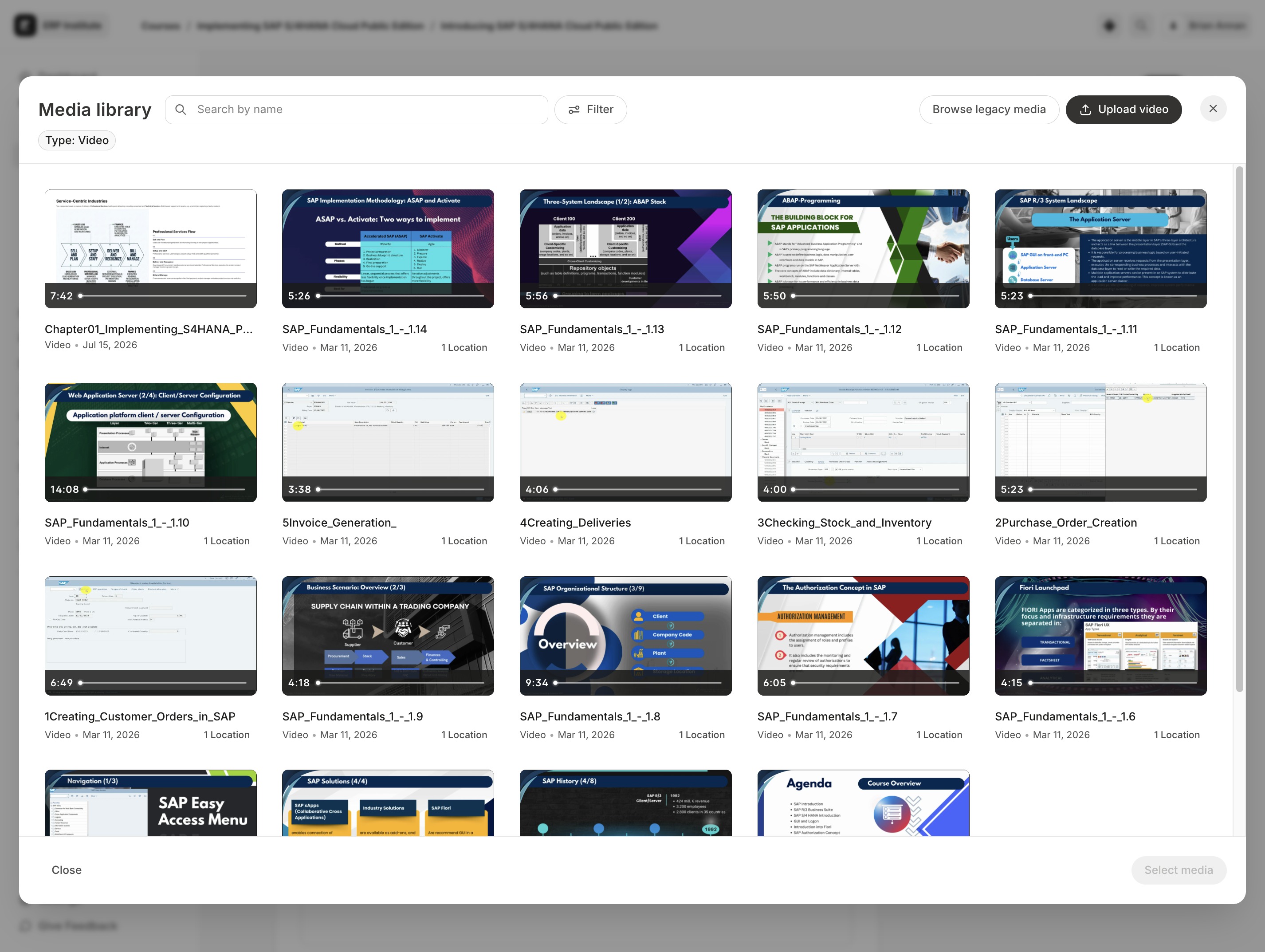Click '1 Location' under 1Creating_Customer_Orders_in_SAP
Image resolution: width=1265 pixels, height=952 pixels.
click(x=227, y=735)
